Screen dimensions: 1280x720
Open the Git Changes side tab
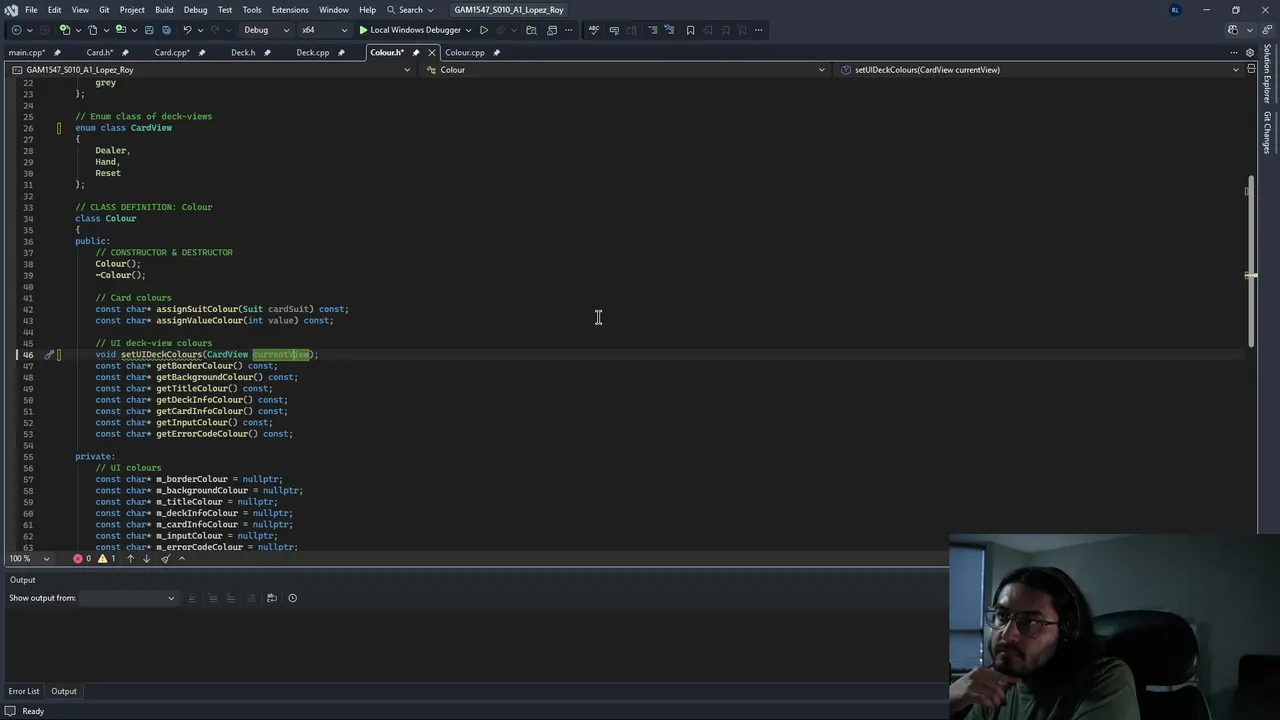pyautogui.click(x=1267, y=132)
